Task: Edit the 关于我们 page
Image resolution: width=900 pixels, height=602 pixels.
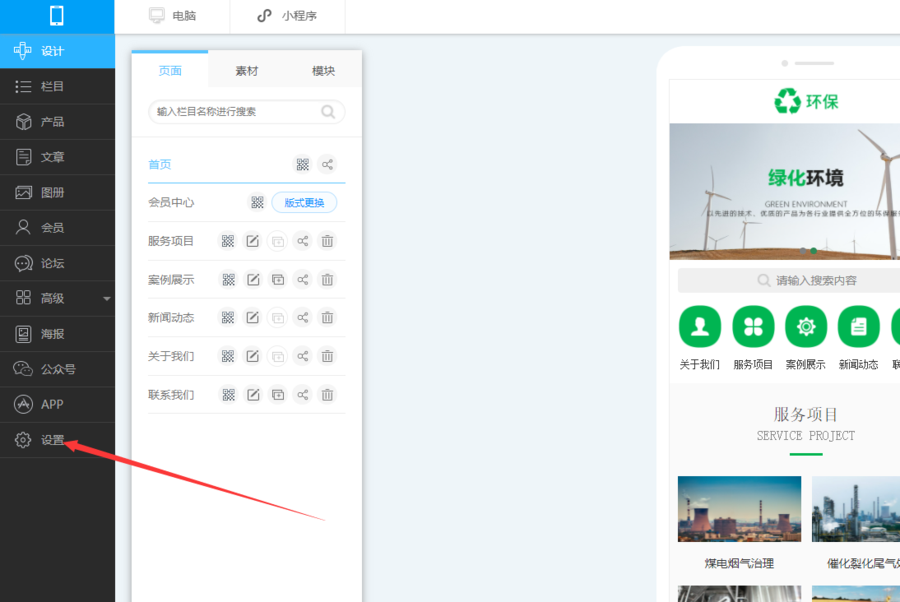Action: click(x=253, y=356)
